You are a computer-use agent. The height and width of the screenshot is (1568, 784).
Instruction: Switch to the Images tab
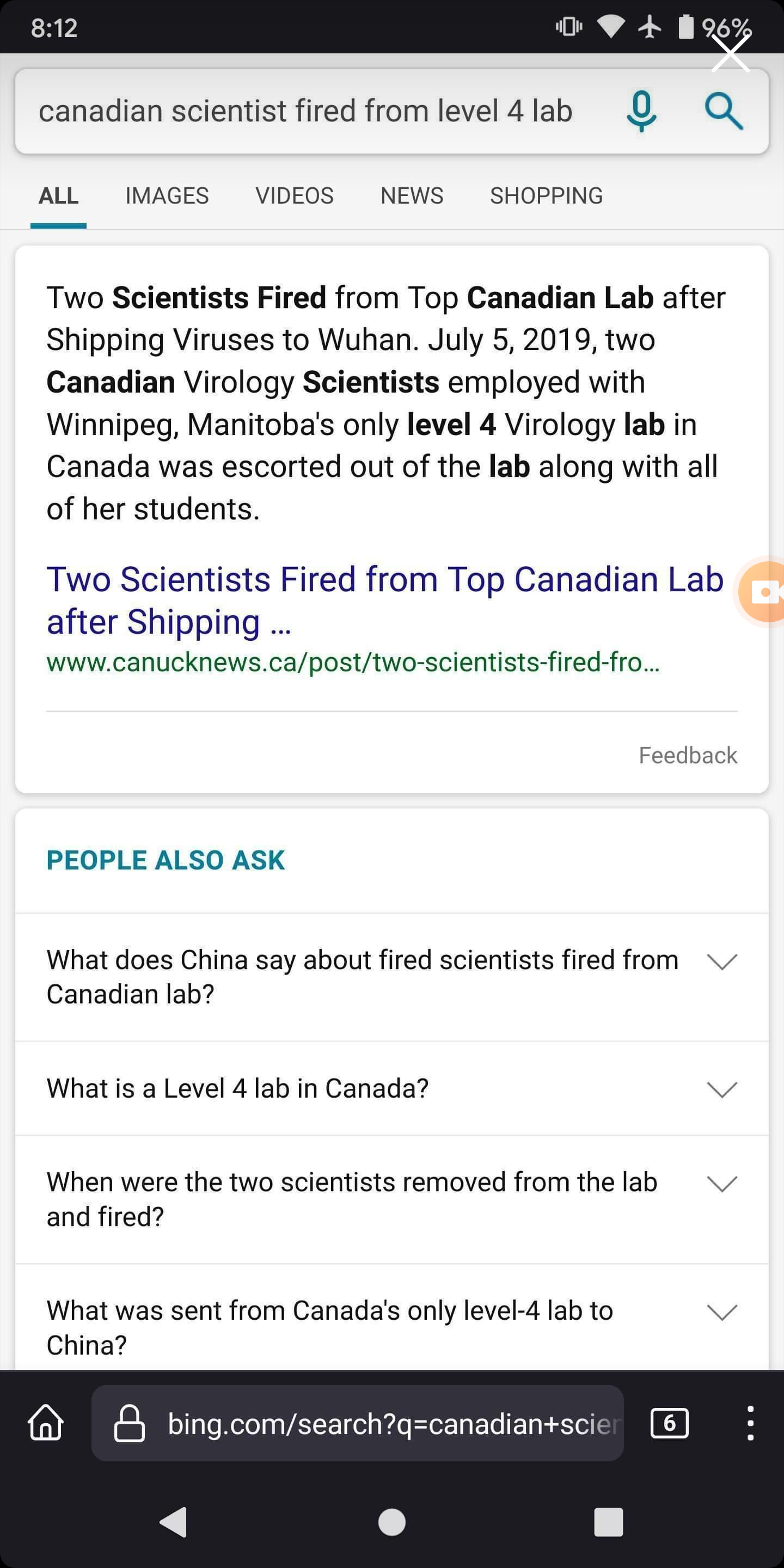point(167,196)
